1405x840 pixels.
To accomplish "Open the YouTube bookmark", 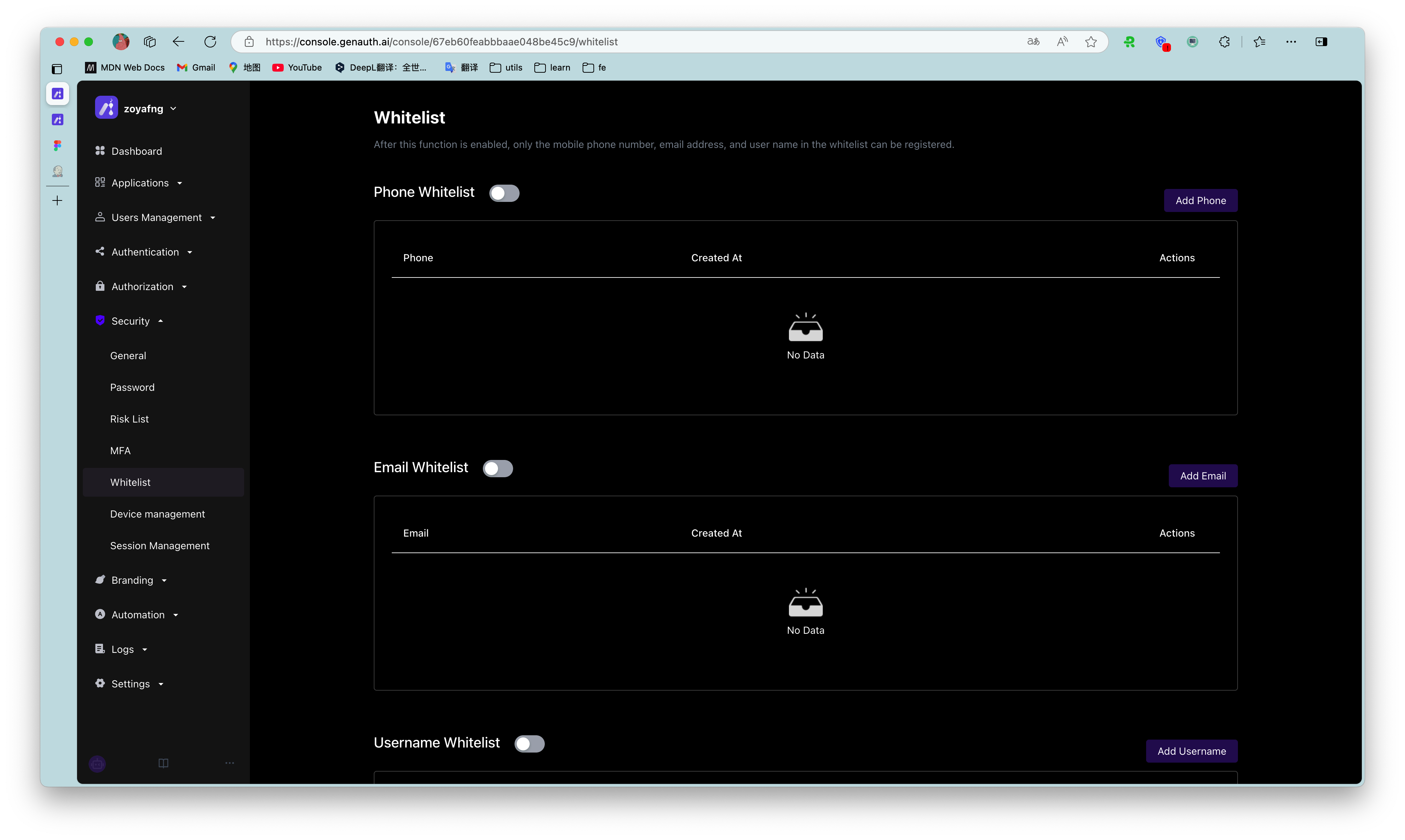I will click(x=297, y=67).
